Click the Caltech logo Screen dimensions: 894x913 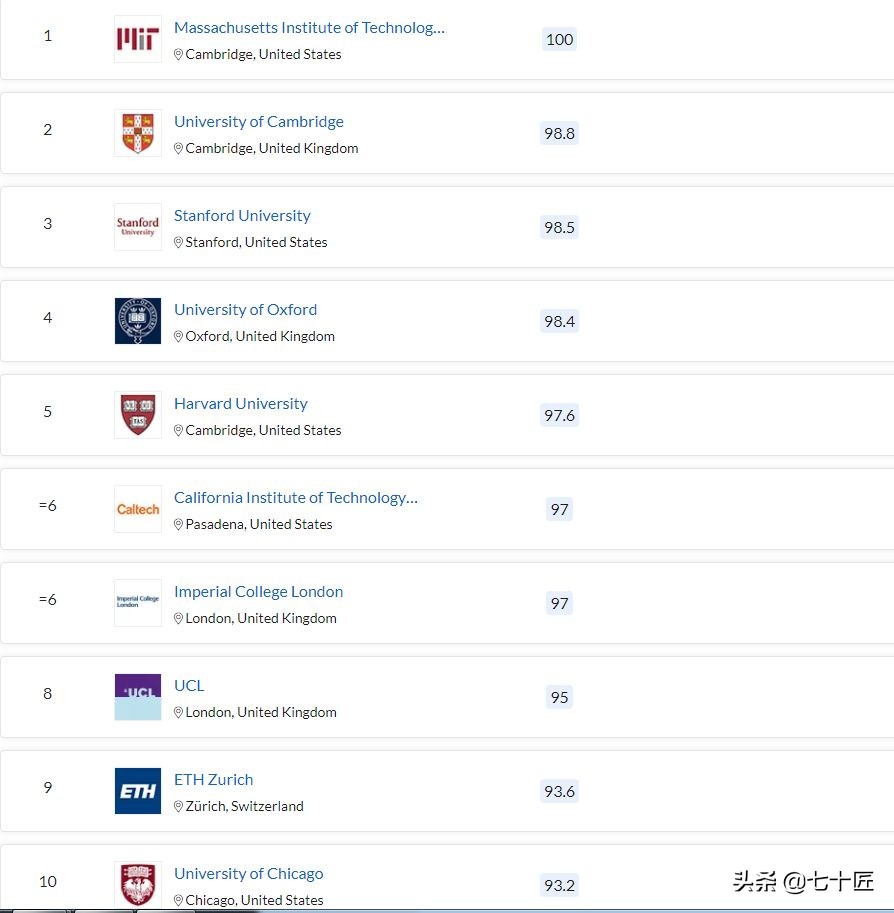tap(137, 508)
